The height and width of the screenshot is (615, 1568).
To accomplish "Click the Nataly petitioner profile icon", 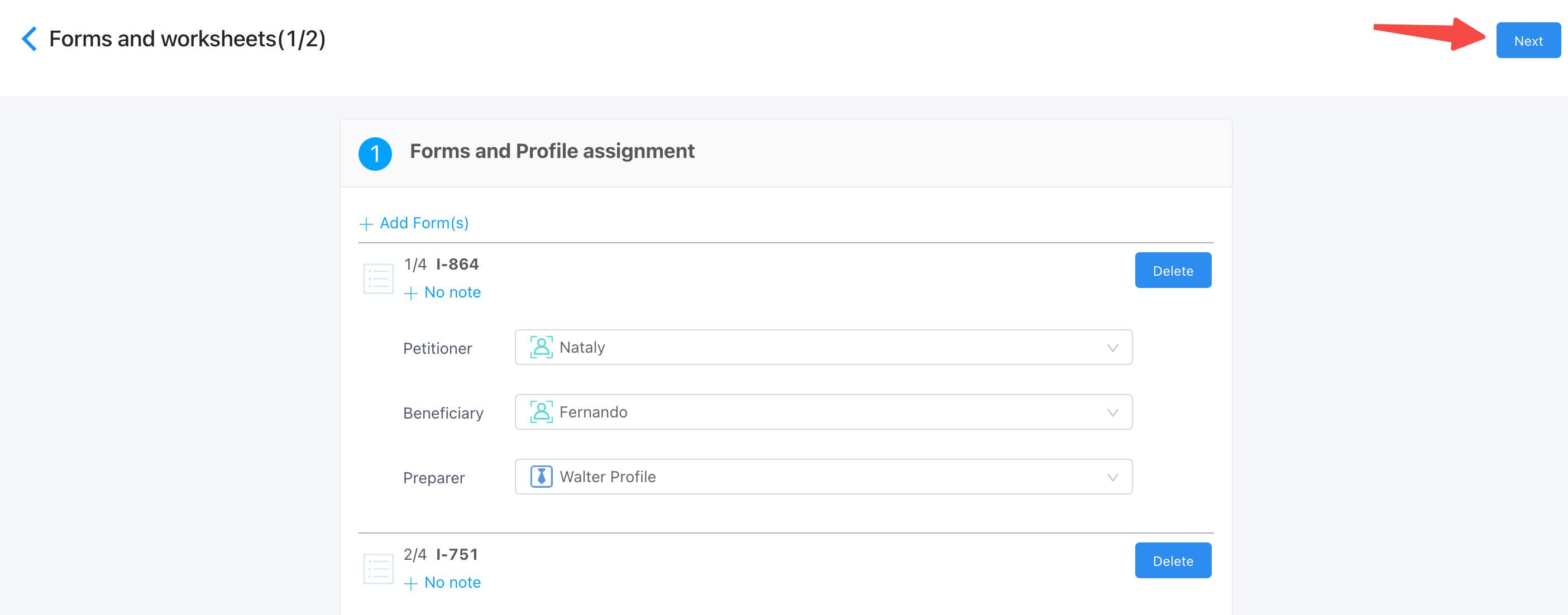I will point(541,347).
